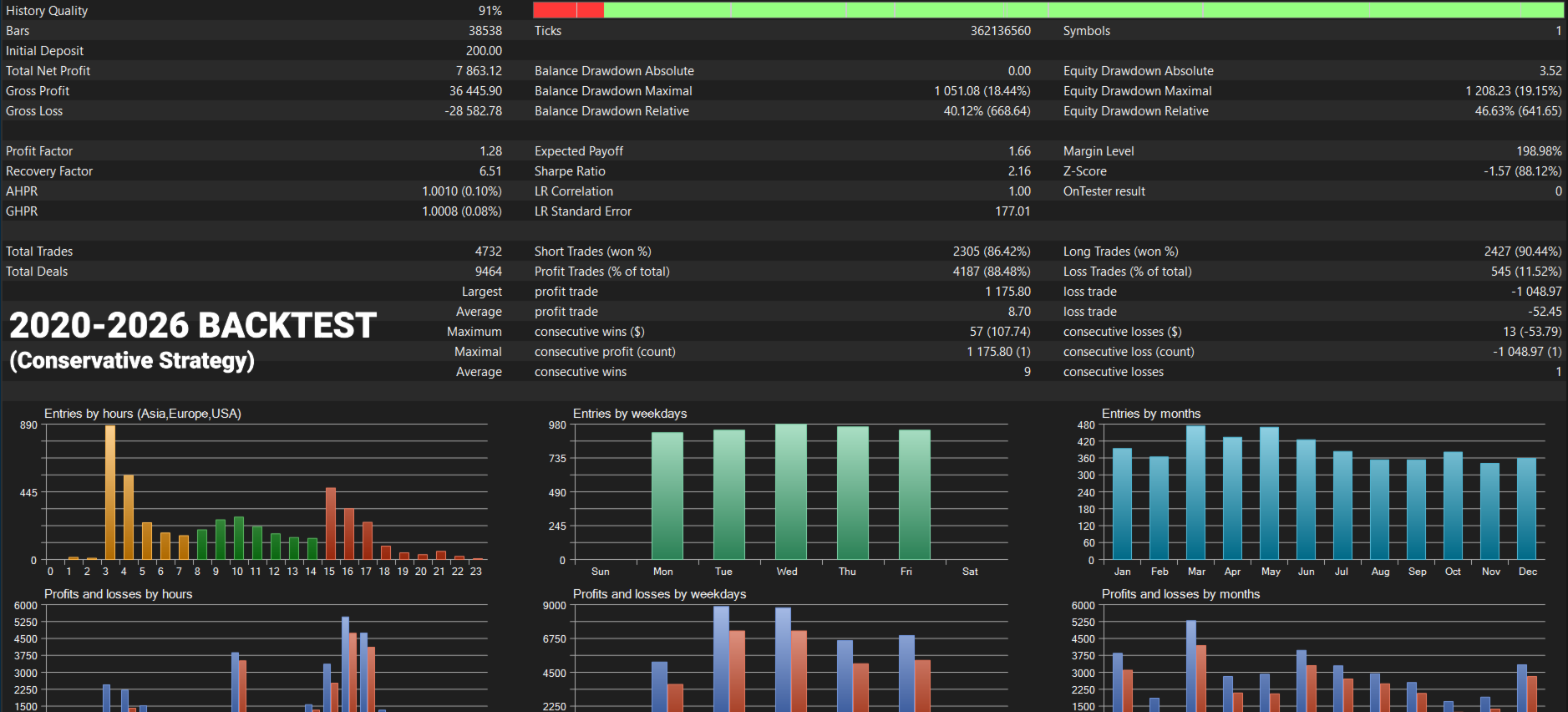Click the Profit Factor row label

[39, 151]
